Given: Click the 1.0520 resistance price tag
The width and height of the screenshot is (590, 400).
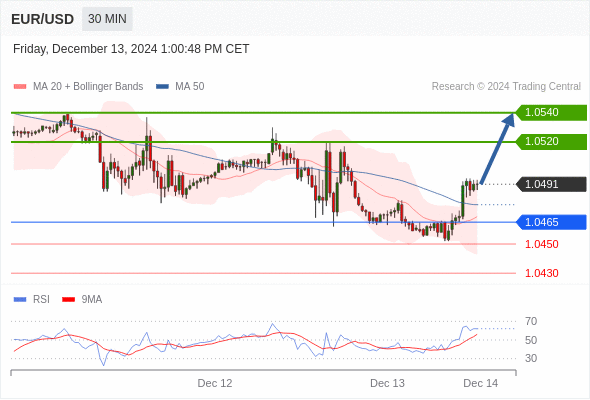Looking at the screenshot, I should click(551, 141).
